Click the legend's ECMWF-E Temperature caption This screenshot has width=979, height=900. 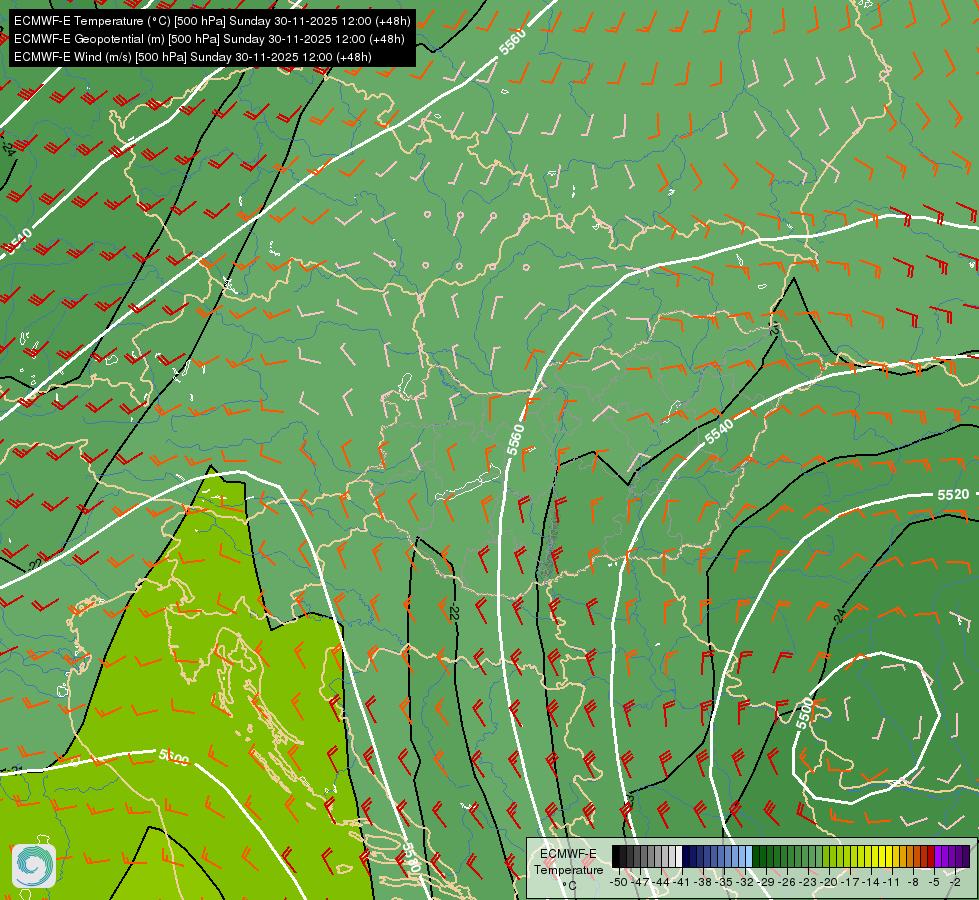[x=569, y=862]
